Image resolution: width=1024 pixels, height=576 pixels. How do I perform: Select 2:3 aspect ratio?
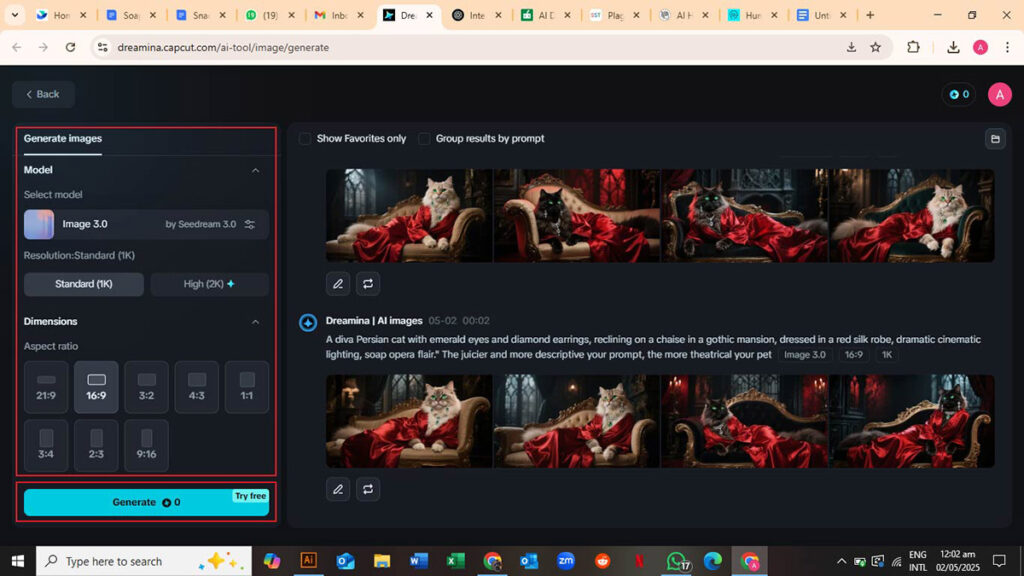pyautogui.click(x=96, y=445)
